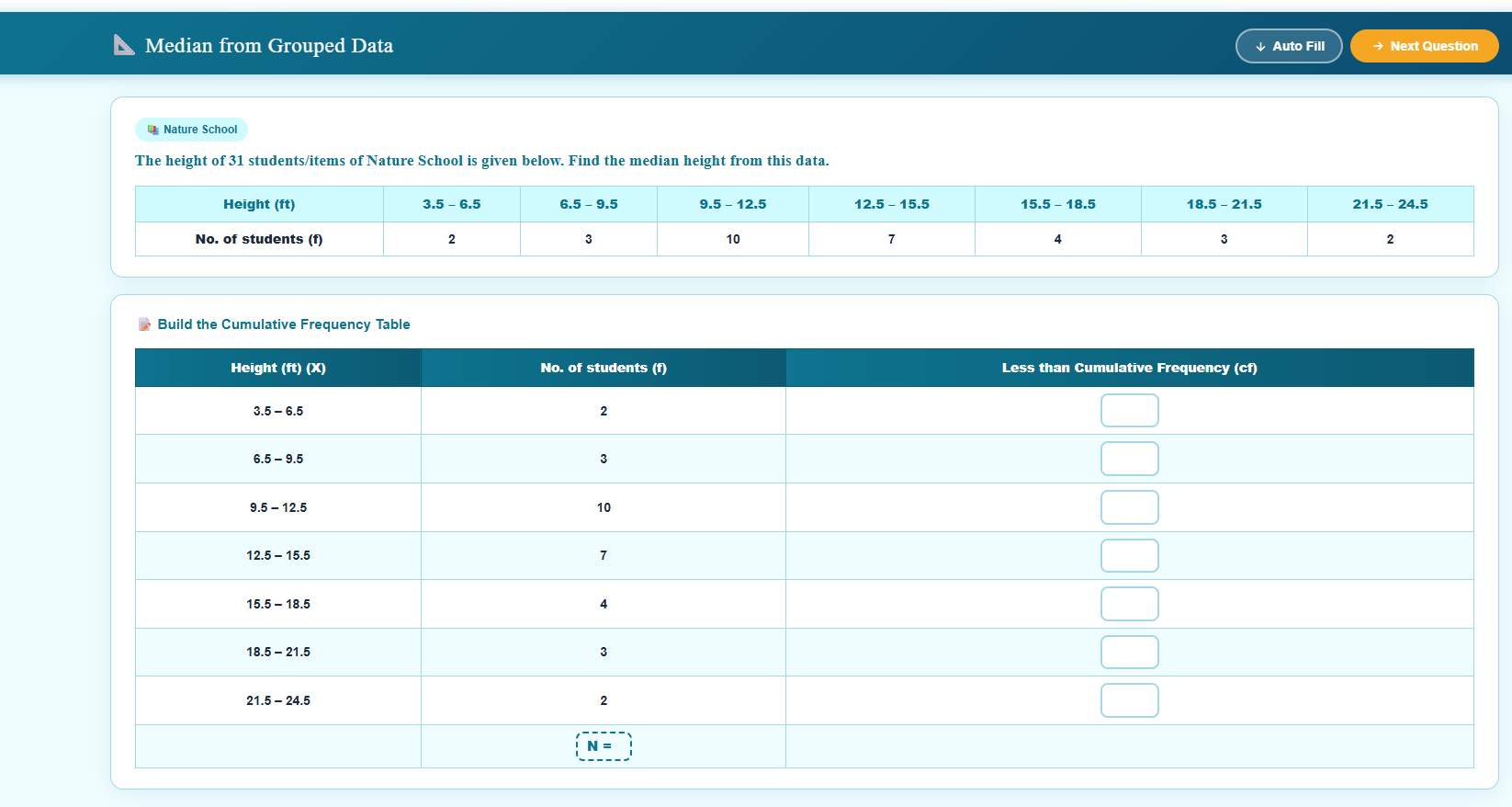Image resolution: width=1512 pixels, height=807 pixels.
Task: Click the Nature School badge icon
Action: 152,130
